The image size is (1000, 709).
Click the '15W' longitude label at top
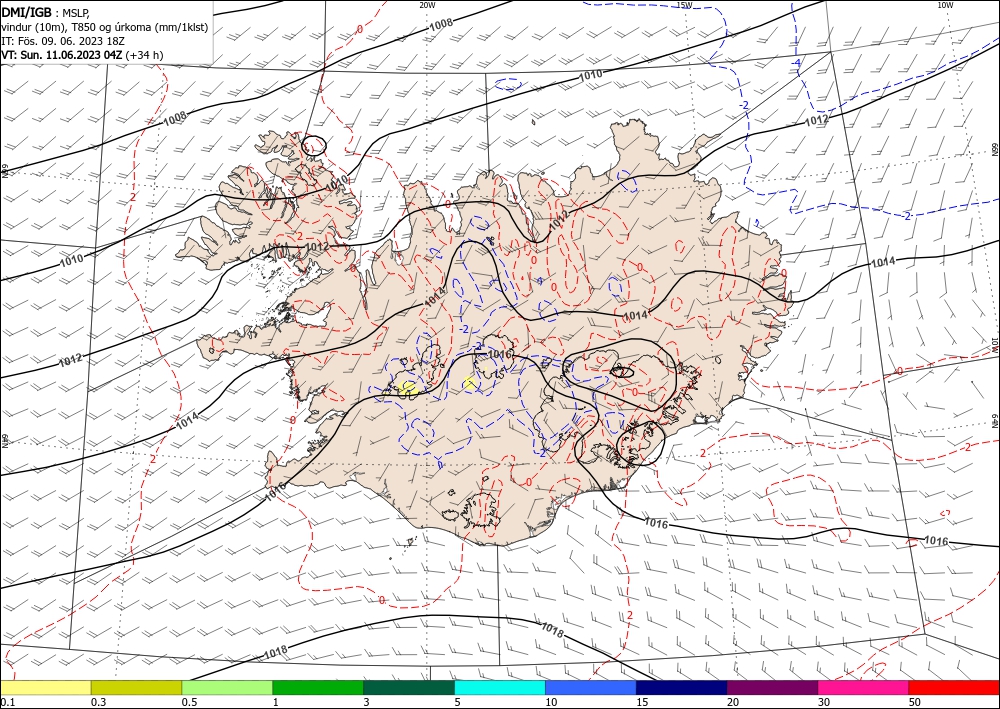click(x=684, y=5)
